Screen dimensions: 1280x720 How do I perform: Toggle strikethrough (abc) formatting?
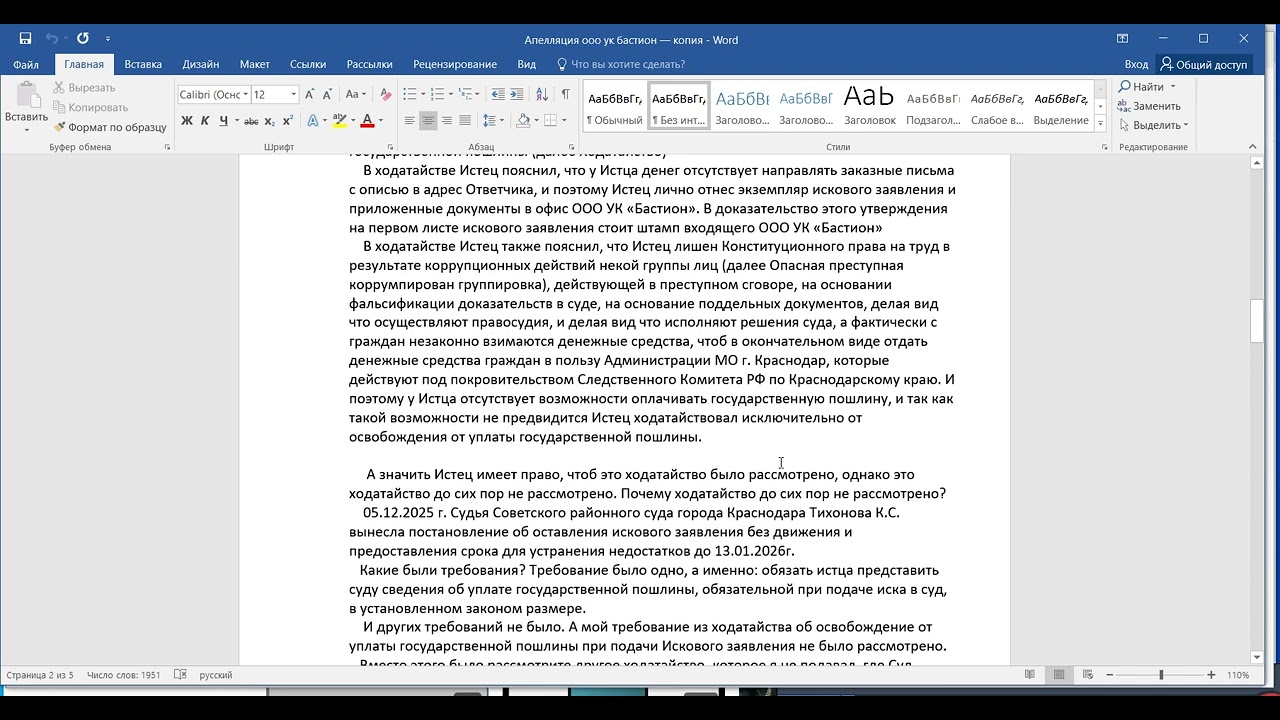[x=251, y=121]
